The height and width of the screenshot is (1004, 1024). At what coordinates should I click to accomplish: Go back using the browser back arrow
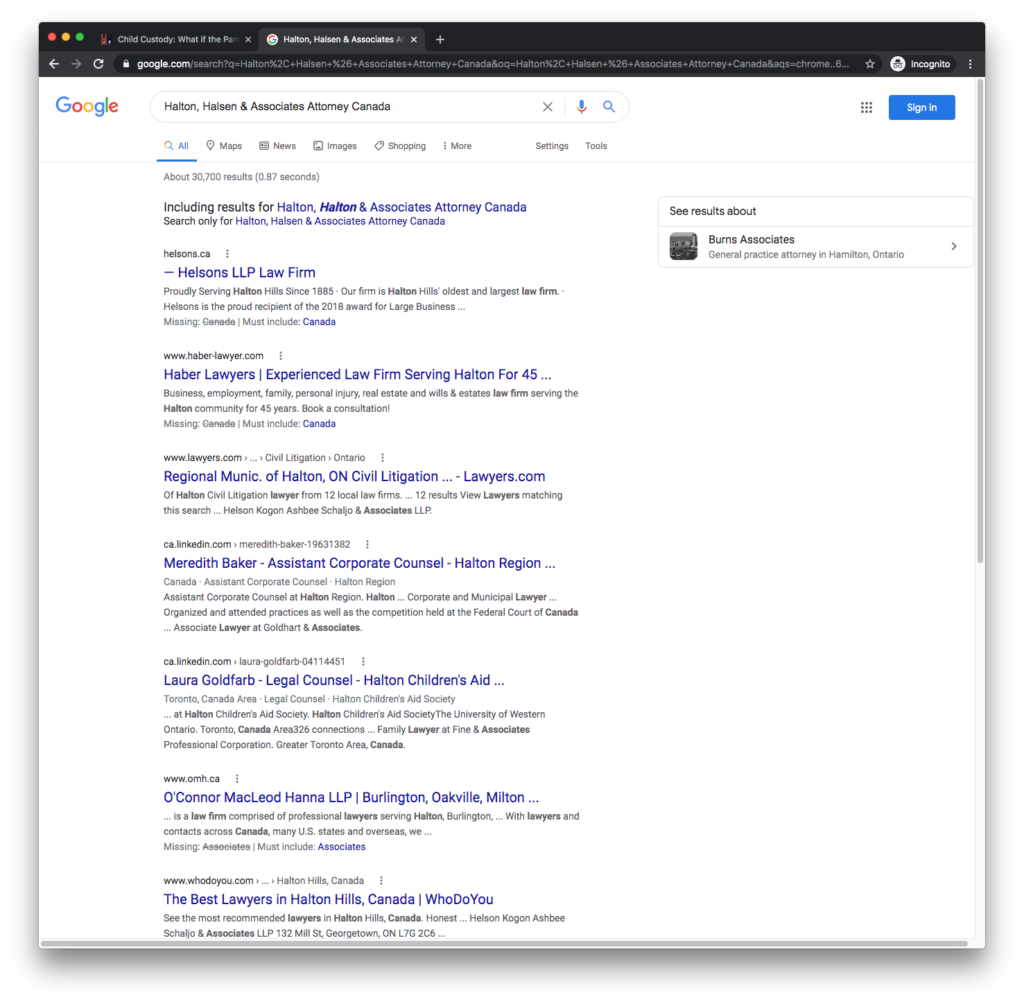pyautogui.click(x=54, y=64)
